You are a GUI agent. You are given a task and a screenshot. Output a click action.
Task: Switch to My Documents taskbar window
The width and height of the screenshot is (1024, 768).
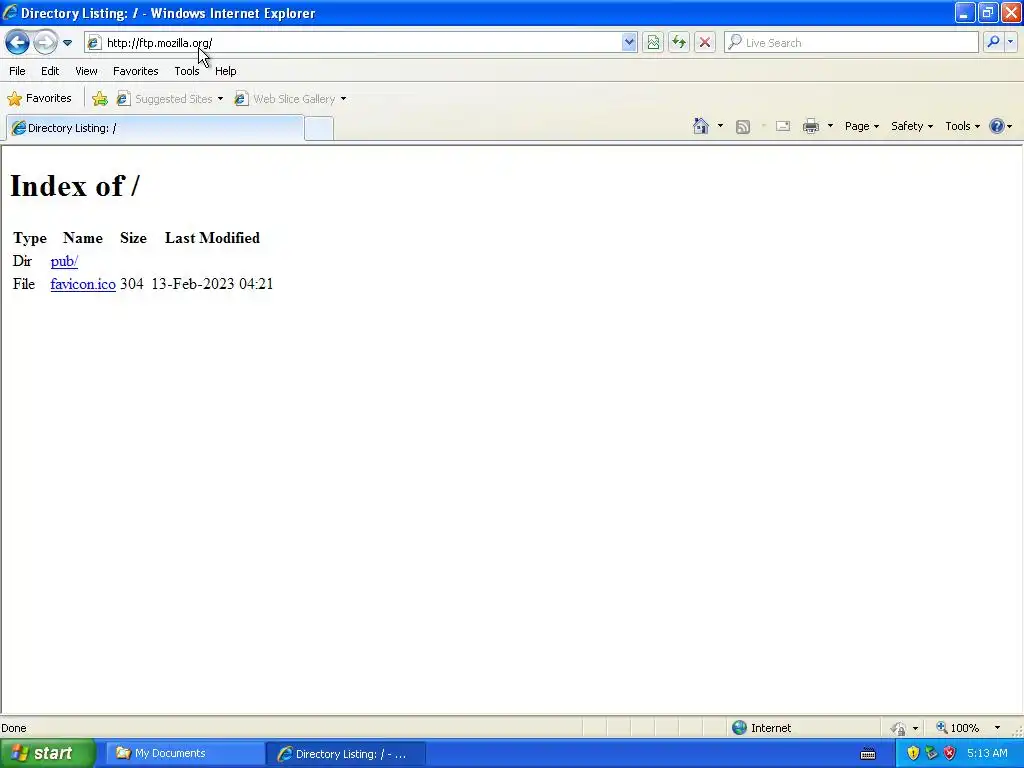tap(185, 754)
